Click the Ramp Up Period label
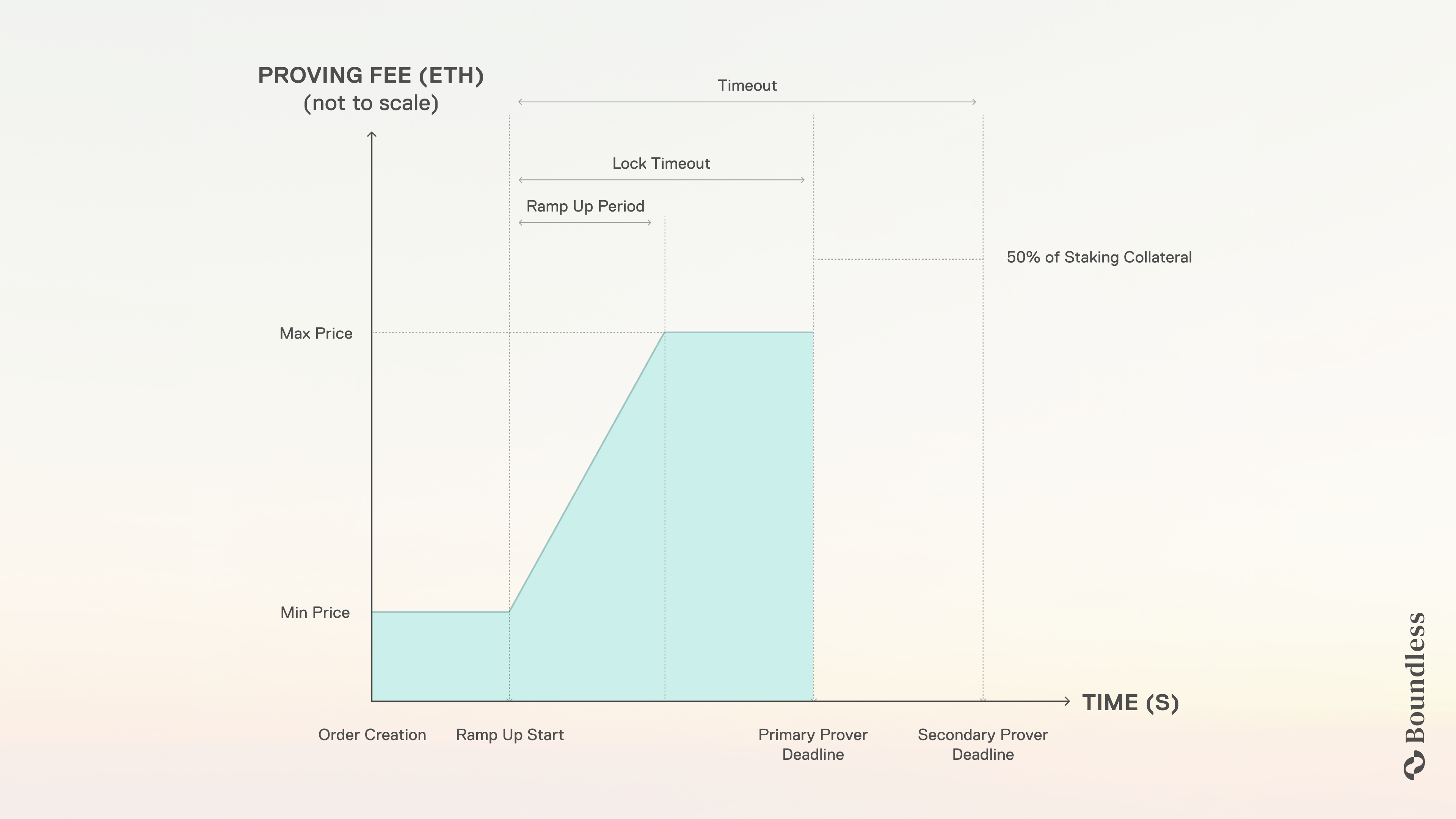 [585, 206]
